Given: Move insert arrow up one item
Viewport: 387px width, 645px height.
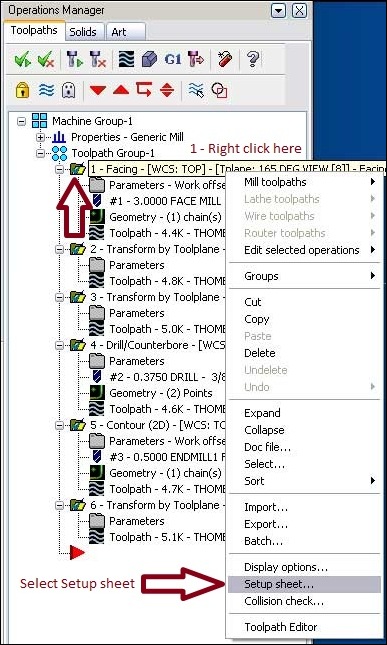Looking at the screenshot, I should click(121, 90).
